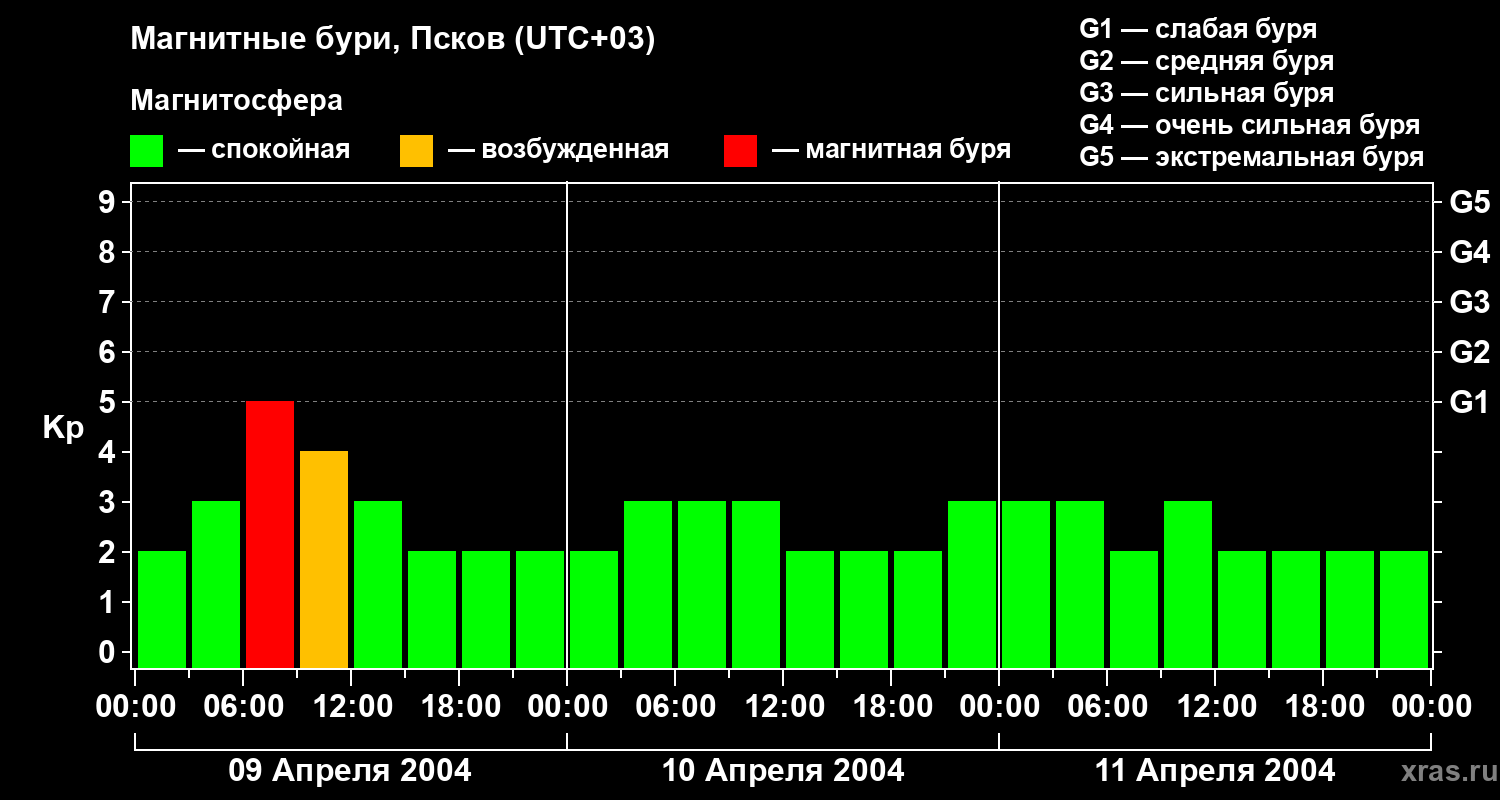Click the G5 level label on right axis
Image resolution: width=1500 pixels, height=800 pixels.
click(1469, 202)
